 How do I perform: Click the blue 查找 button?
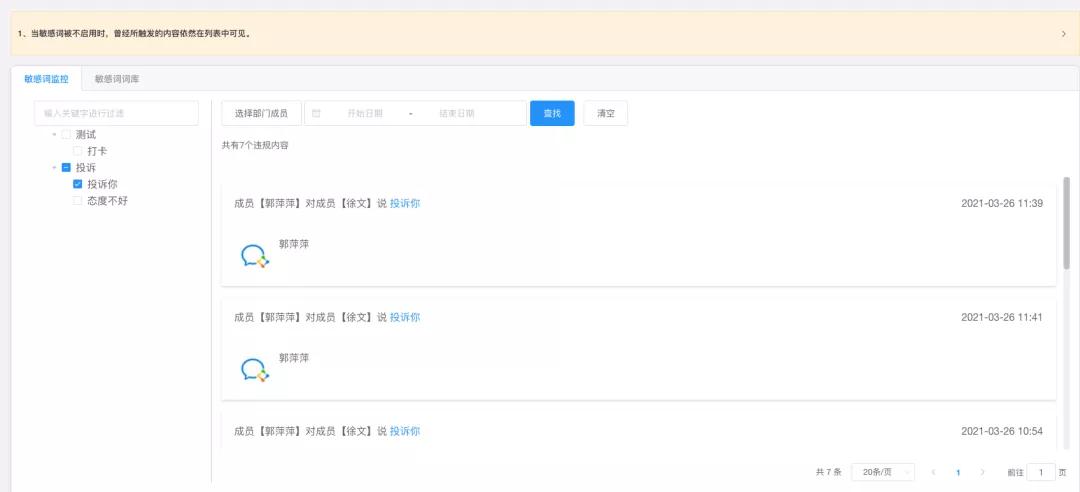click(x=552, y=113)
